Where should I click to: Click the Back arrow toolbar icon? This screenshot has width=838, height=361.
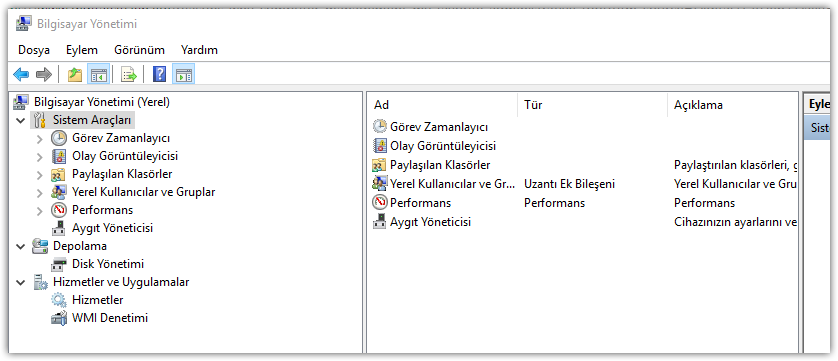[x=21, y=74]
